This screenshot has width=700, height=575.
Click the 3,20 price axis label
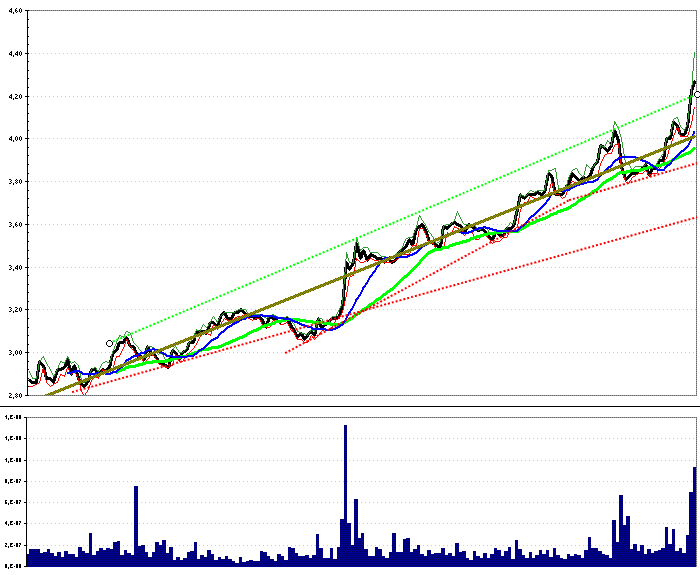point(15,310)
